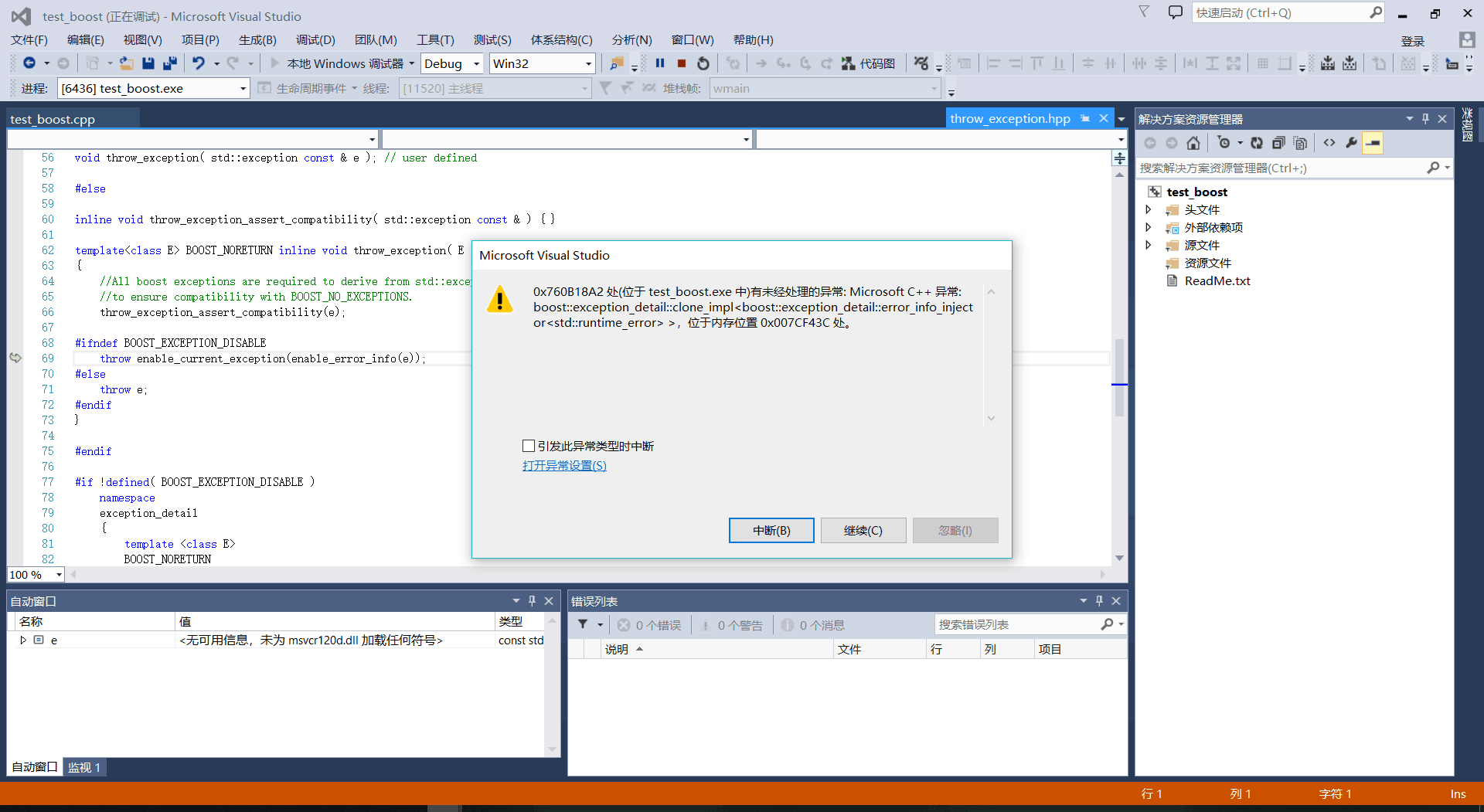
Task: Toggle the 0 个警告 warnings filter
Action: [731, 625]
